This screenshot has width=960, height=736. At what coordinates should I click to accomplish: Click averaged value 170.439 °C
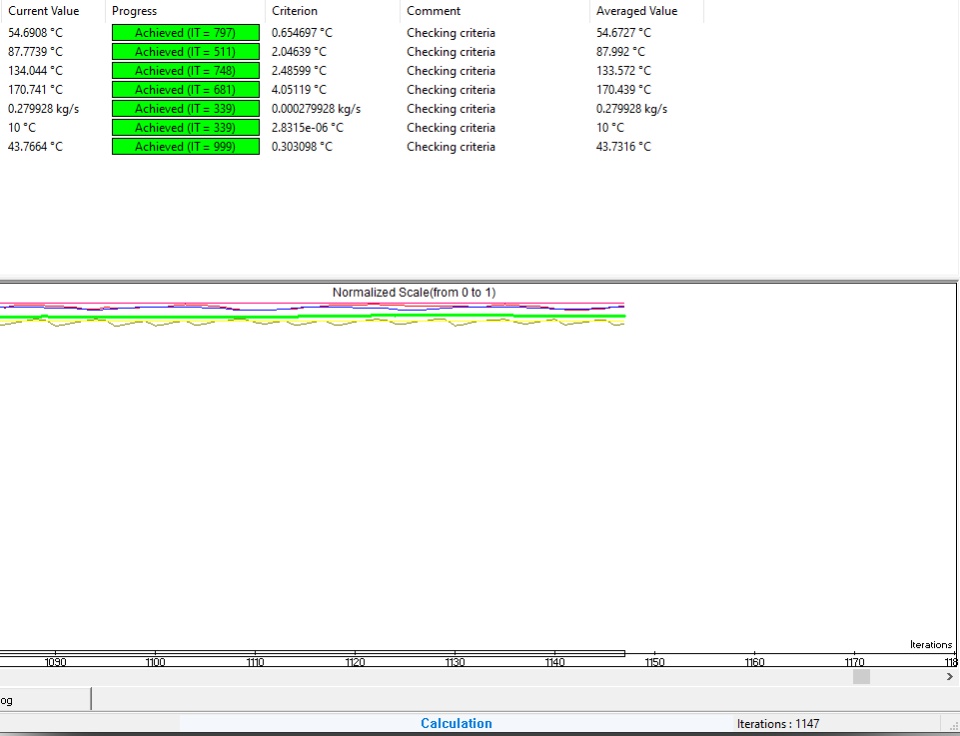[623, 89]
